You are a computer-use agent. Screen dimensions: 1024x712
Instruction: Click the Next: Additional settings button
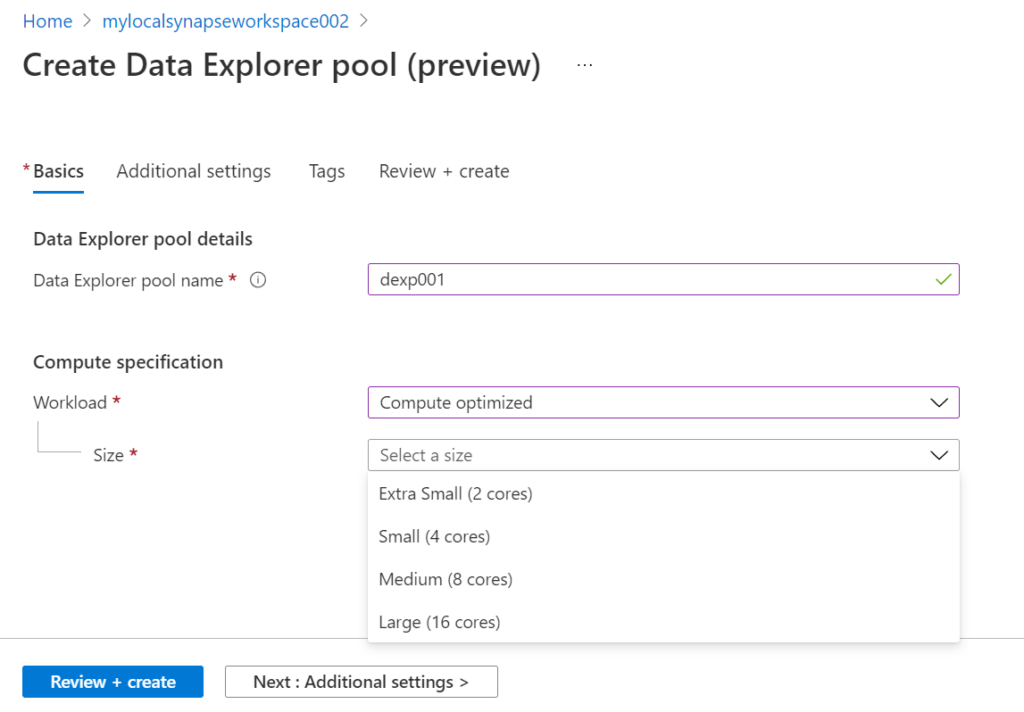click(361, 681)
